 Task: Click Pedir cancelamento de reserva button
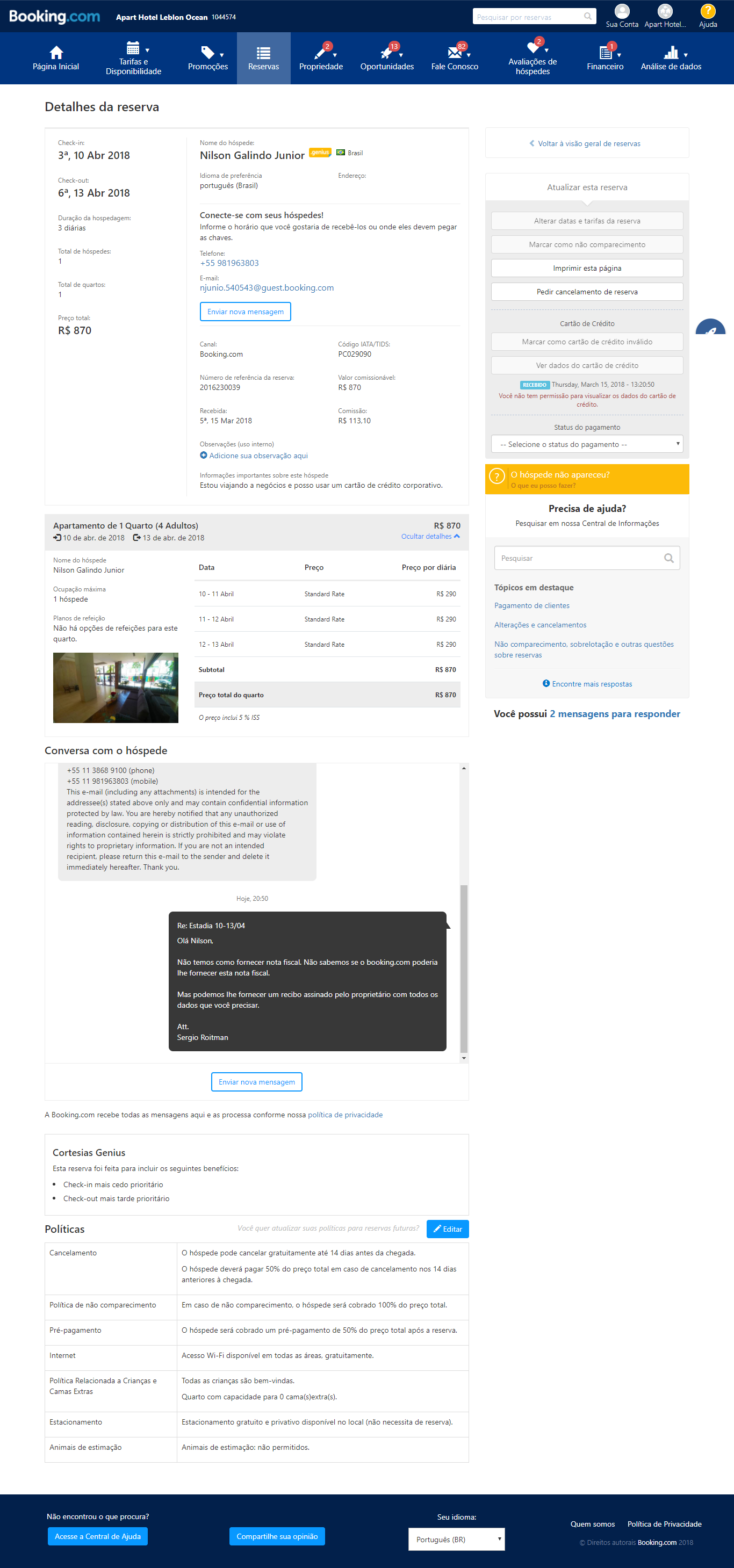pos(587,292)
